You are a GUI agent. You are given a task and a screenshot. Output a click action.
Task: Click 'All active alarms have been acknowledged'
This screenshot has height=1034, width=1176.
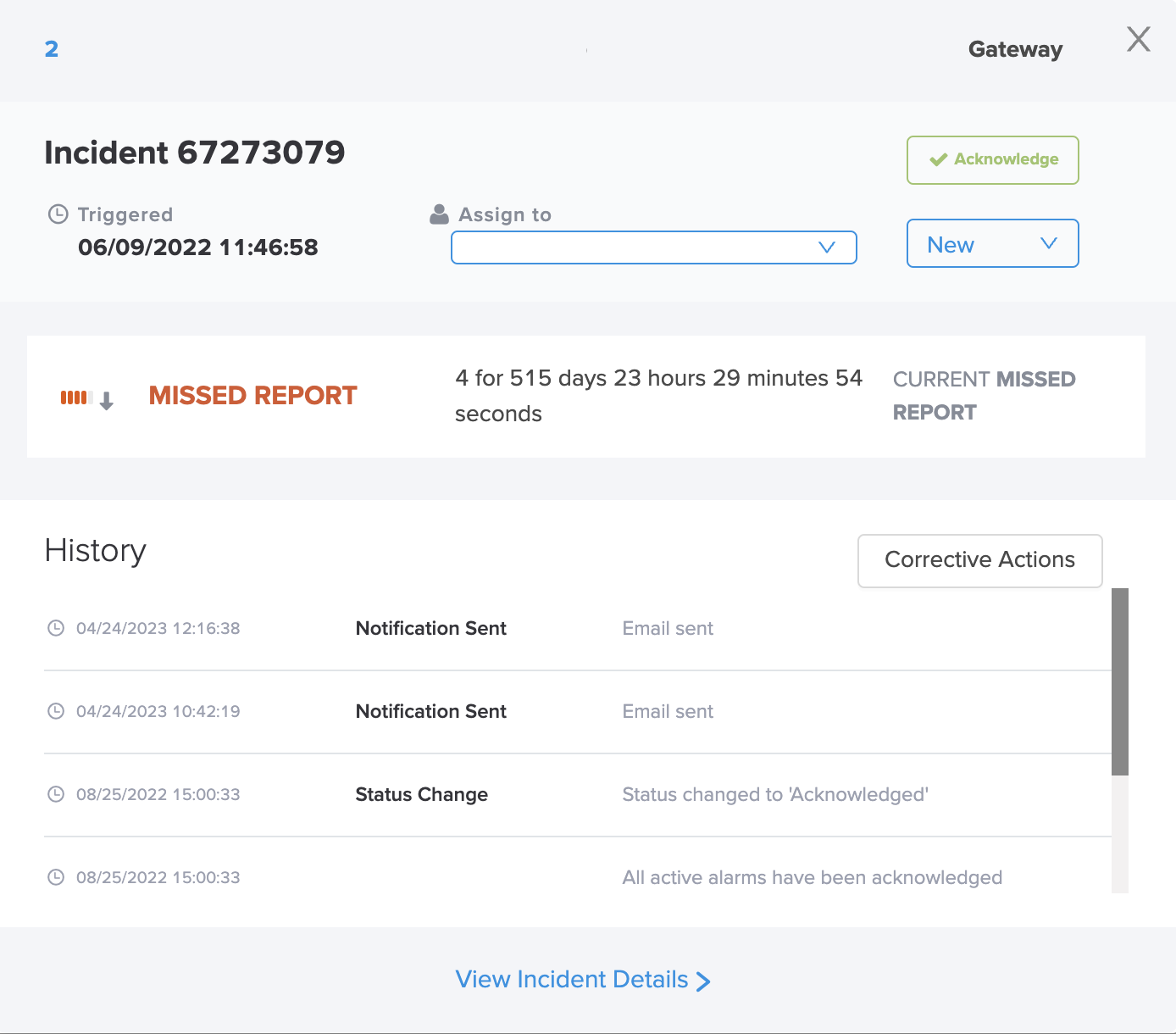[x=812, y=878]
